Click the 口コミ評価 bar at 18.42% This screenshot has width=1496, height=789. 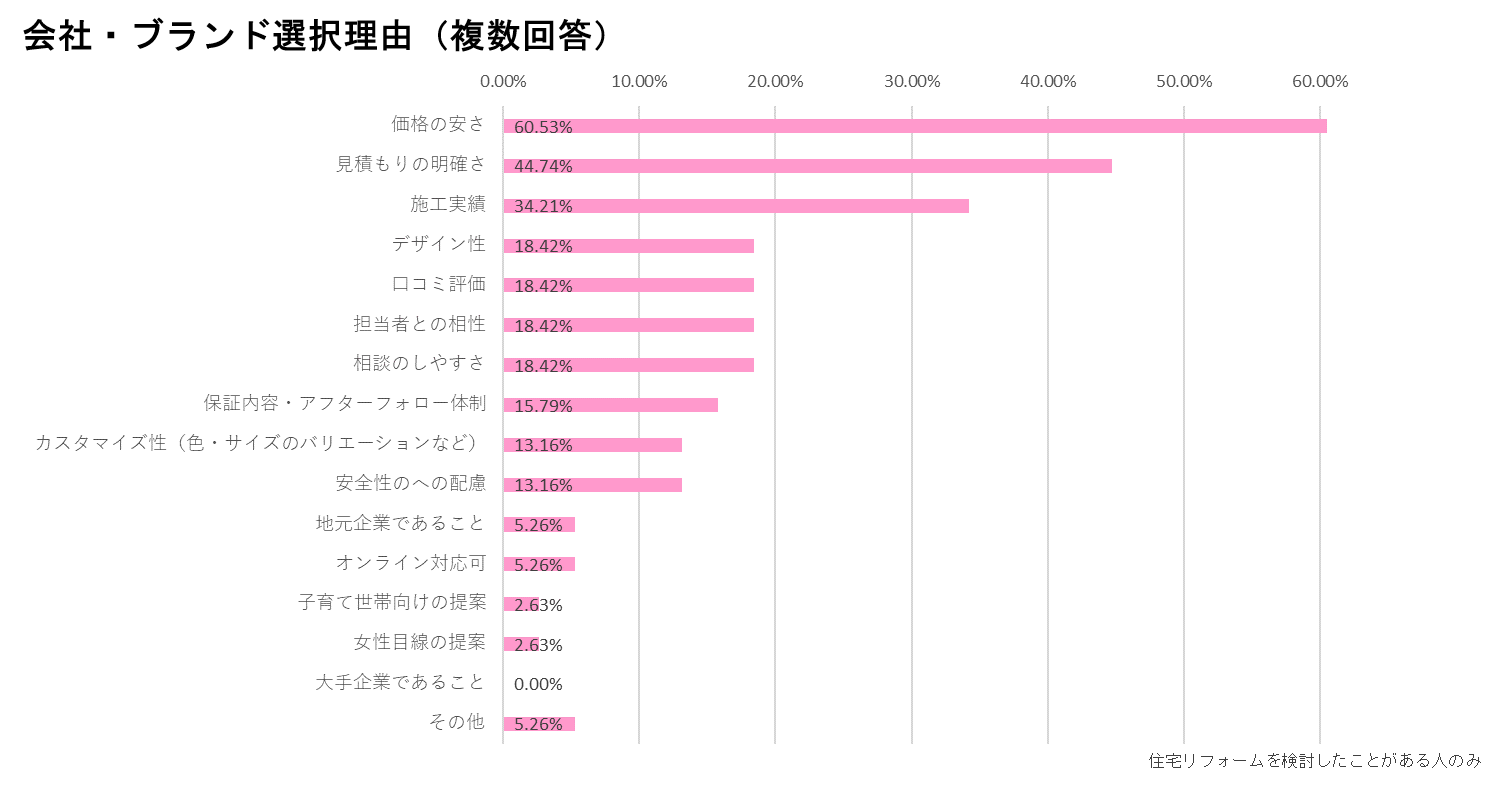click(x=628, y=285)
